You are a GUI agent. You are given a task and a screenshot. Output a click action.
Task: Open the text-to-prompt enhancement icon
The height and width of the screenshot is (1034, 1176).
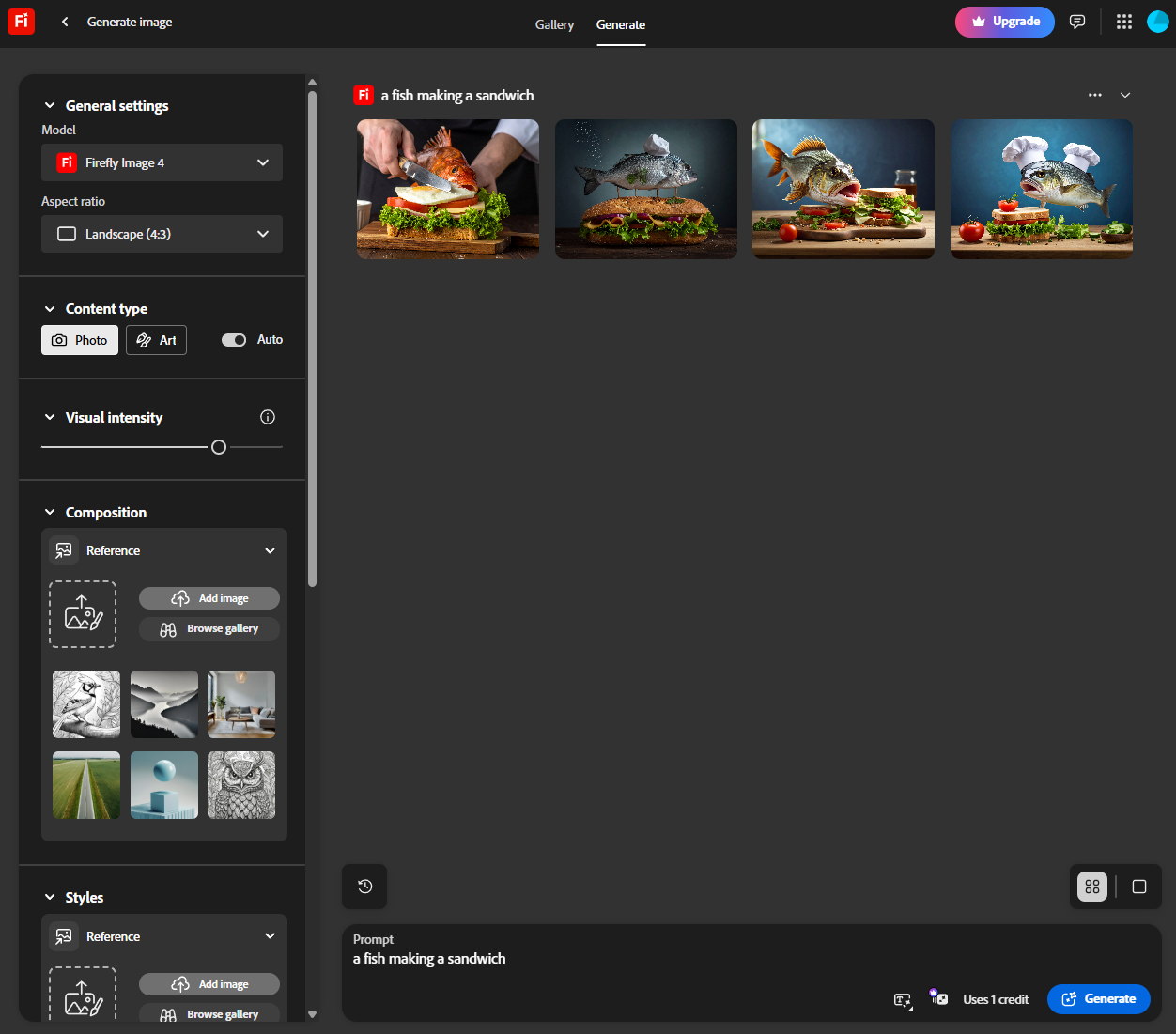[904, 1001]
